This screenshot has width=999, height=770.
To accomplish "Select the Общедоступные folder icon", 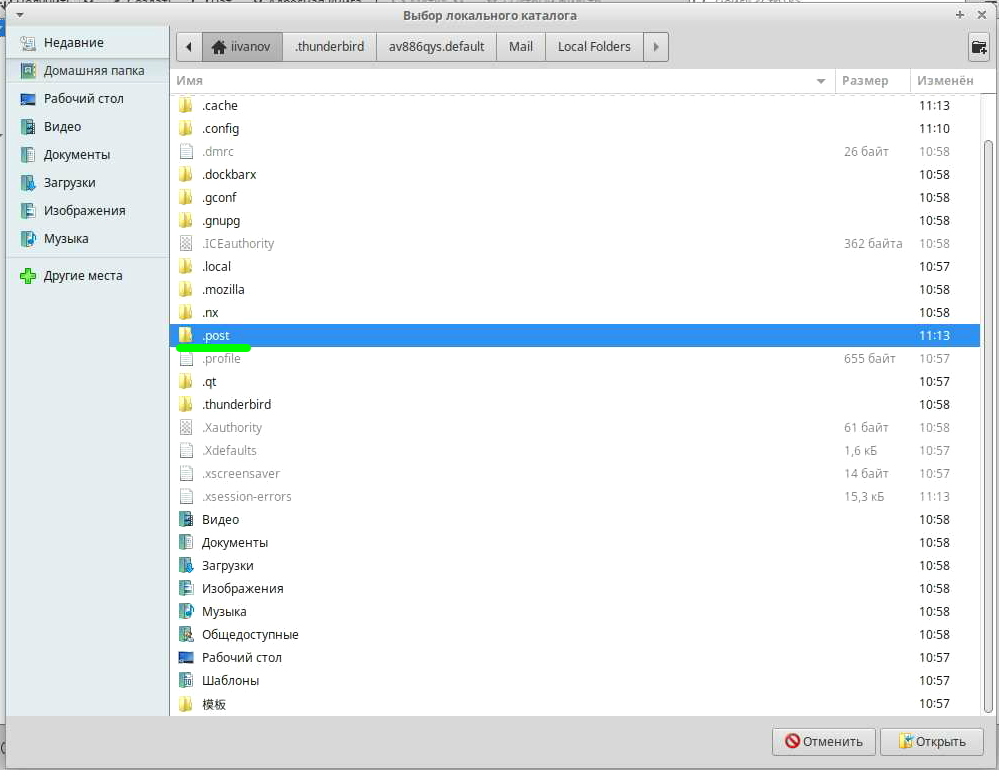I will pyautogui.click(x=185, y=634).
